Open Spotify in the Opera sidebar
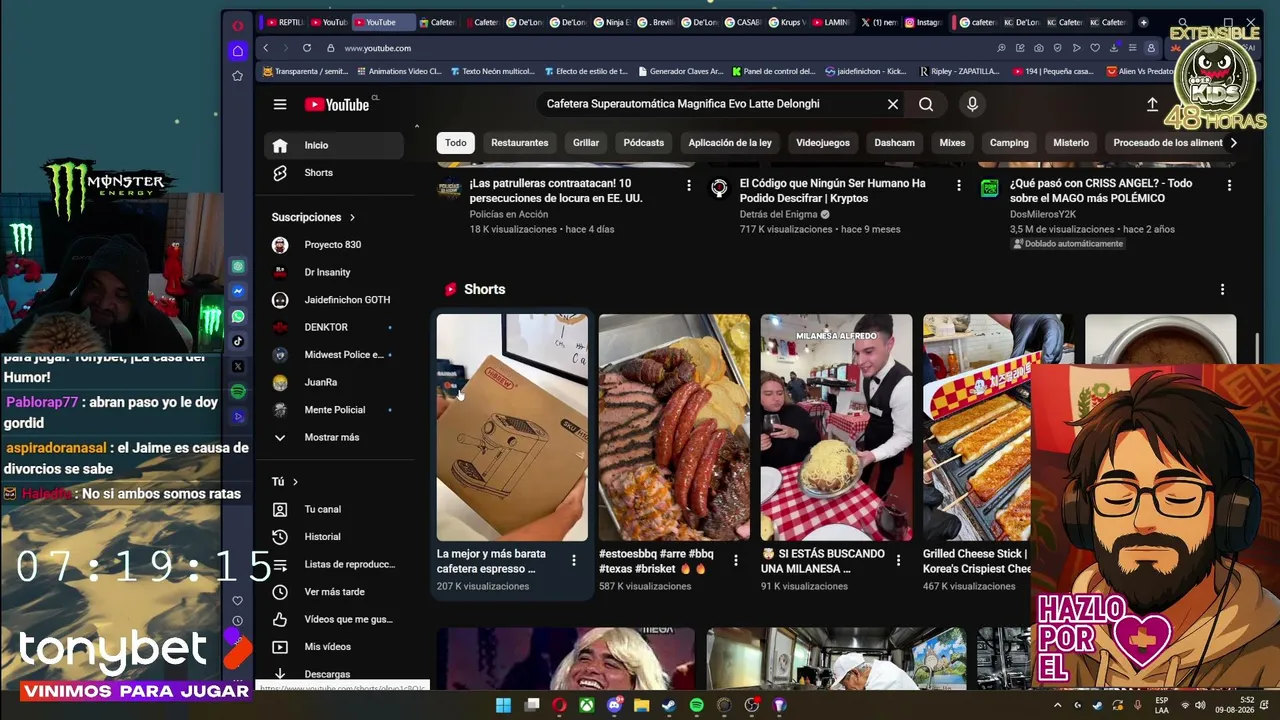This screenshot has height=720, width=1280. point(238,392)
